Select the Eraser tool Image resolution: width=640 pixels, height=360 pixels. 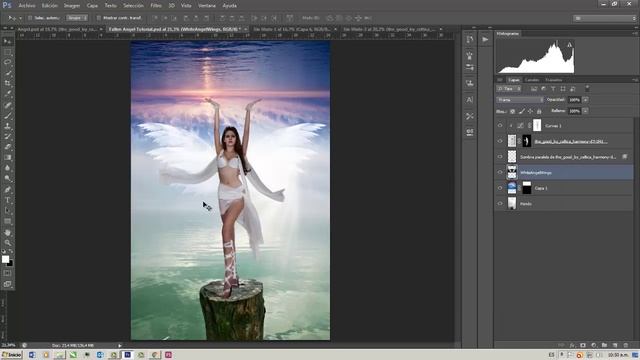click(7, 147)
